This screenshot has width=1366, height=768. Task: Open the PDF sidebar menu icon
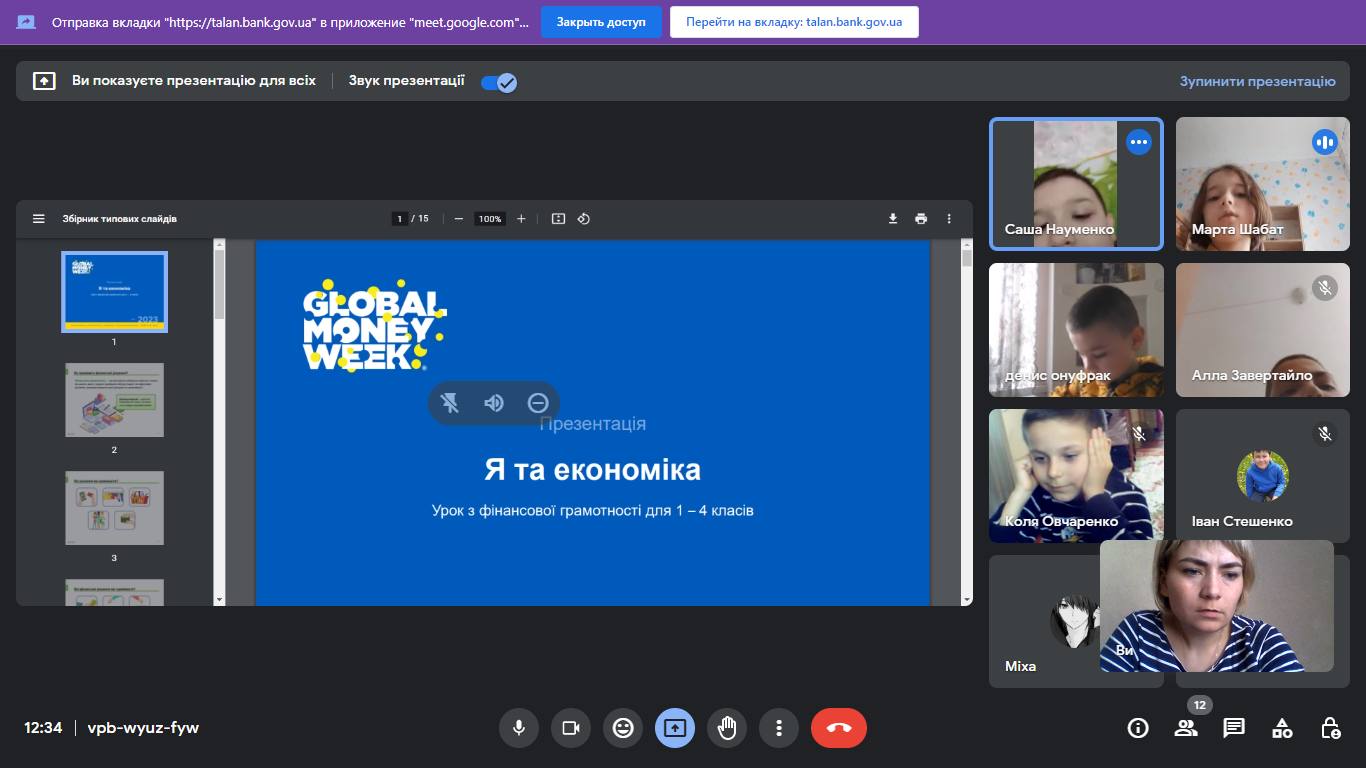click(39, 219)
